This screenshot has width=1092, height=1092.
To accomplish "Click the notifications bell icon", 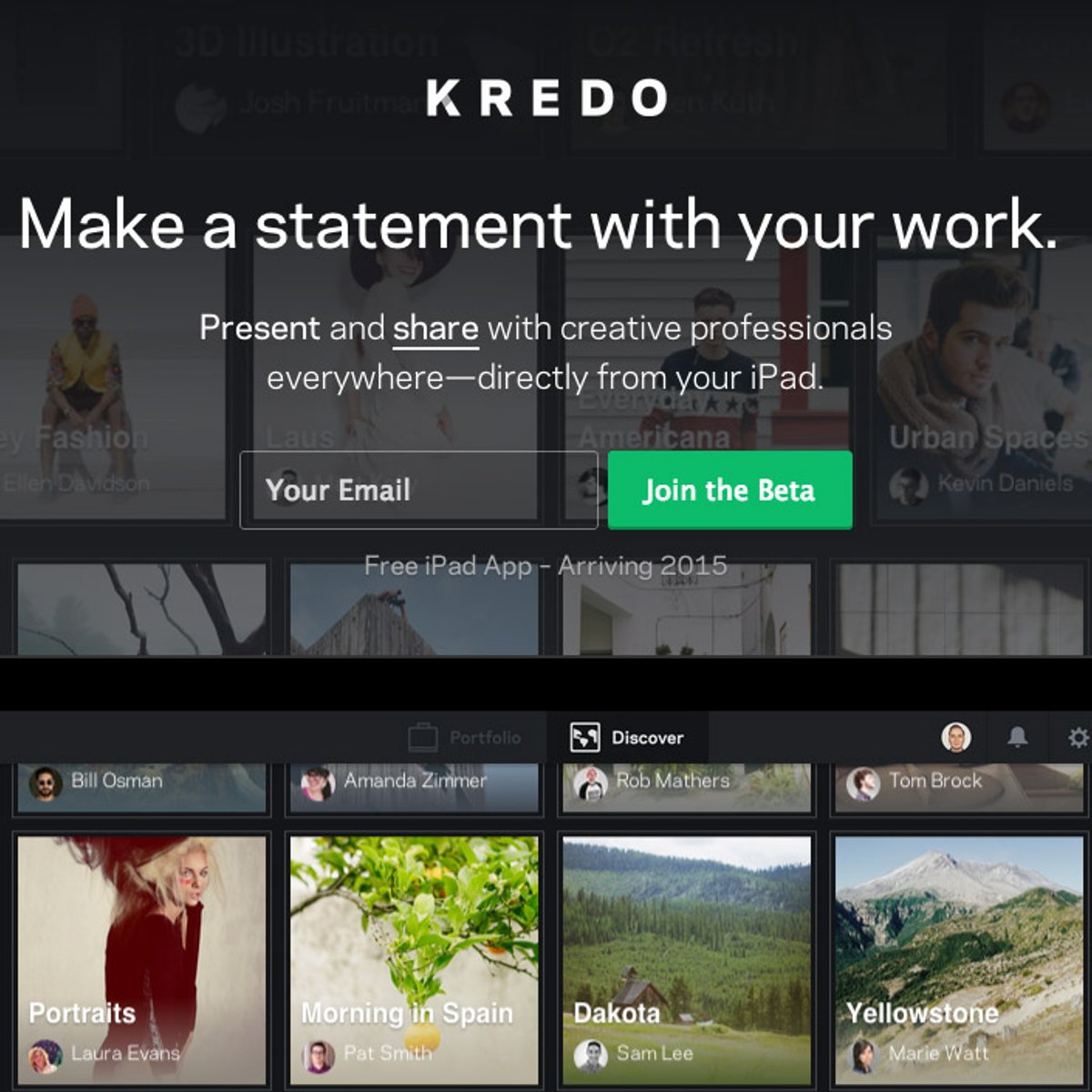I will [1017, 737].
